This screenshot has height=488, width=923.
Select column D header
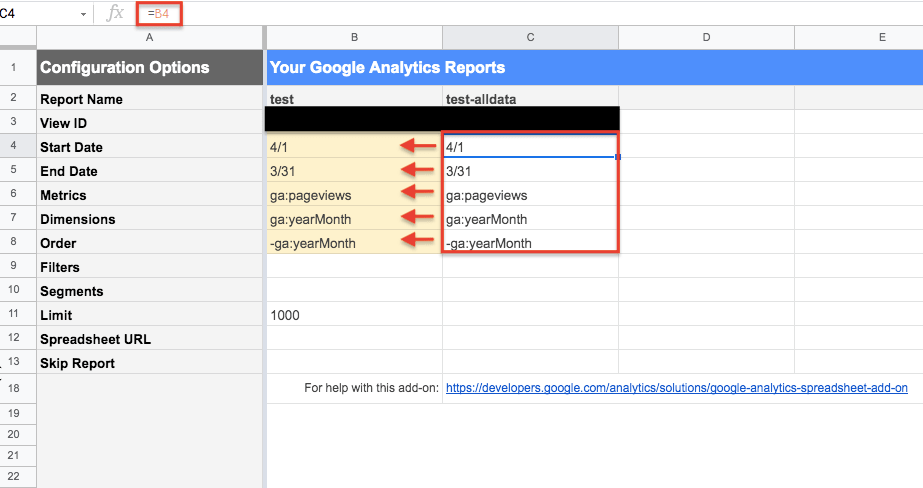pyautogui.click(x=706, y=37)
